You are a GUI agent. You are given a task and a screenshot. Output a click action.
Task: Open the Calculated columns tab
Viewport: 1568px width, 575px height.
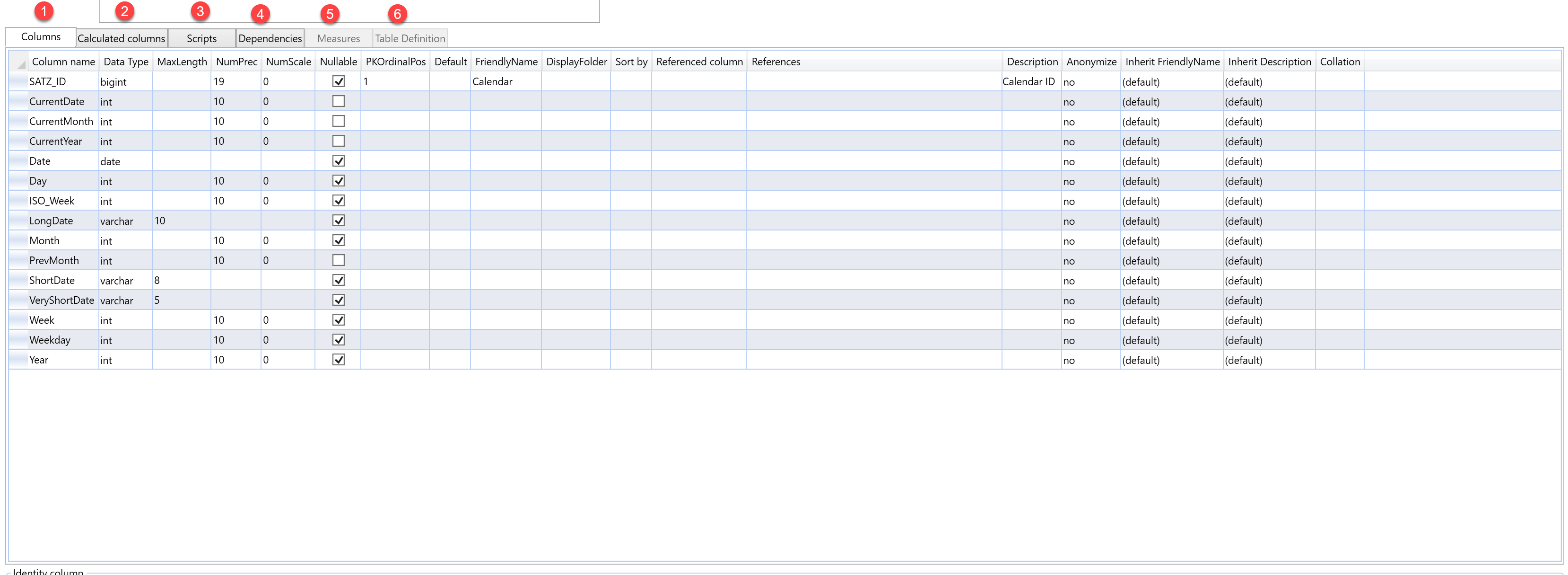pos(121,38)
